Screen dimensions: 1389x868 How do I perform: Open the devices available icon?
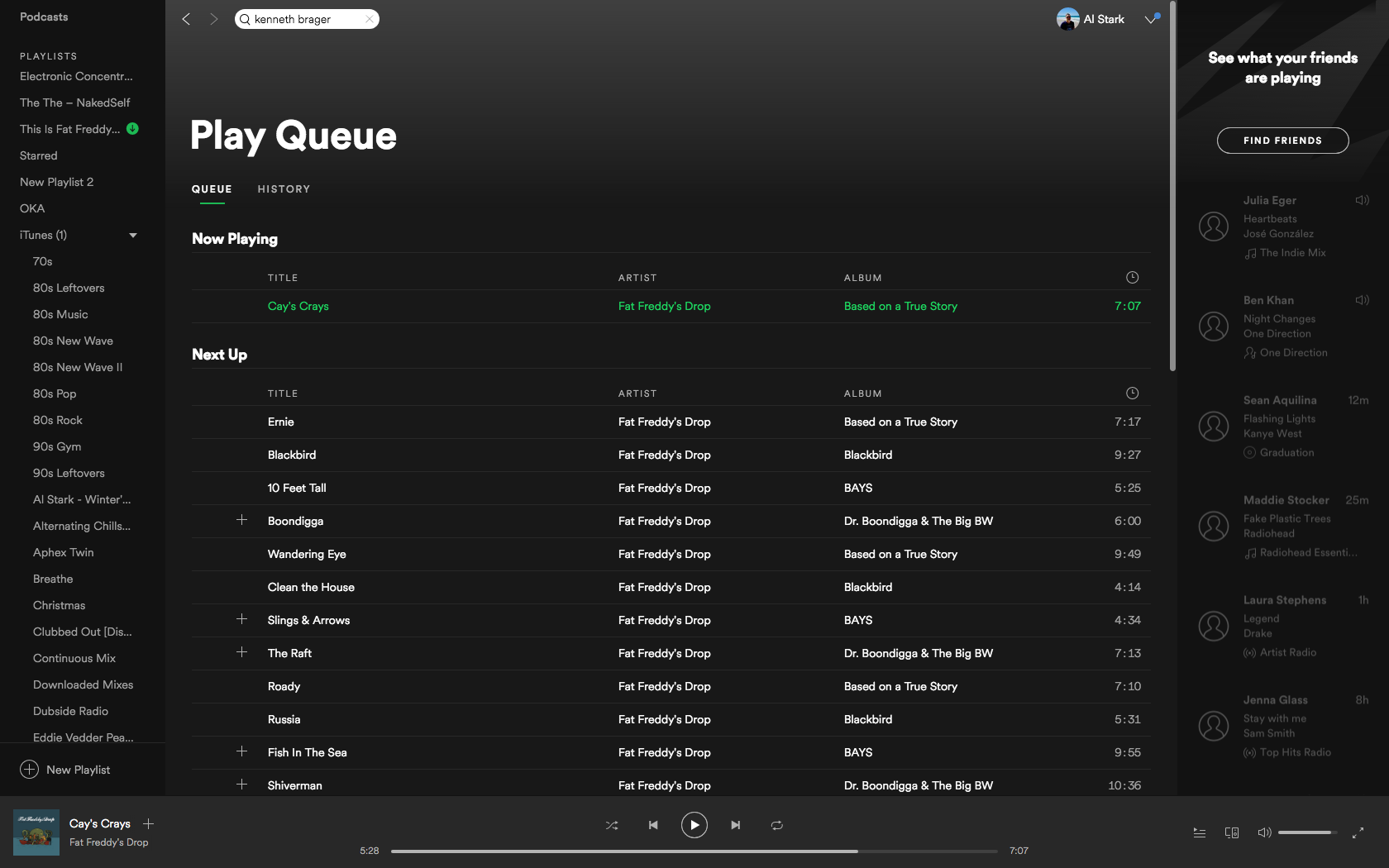point(1232,832)
